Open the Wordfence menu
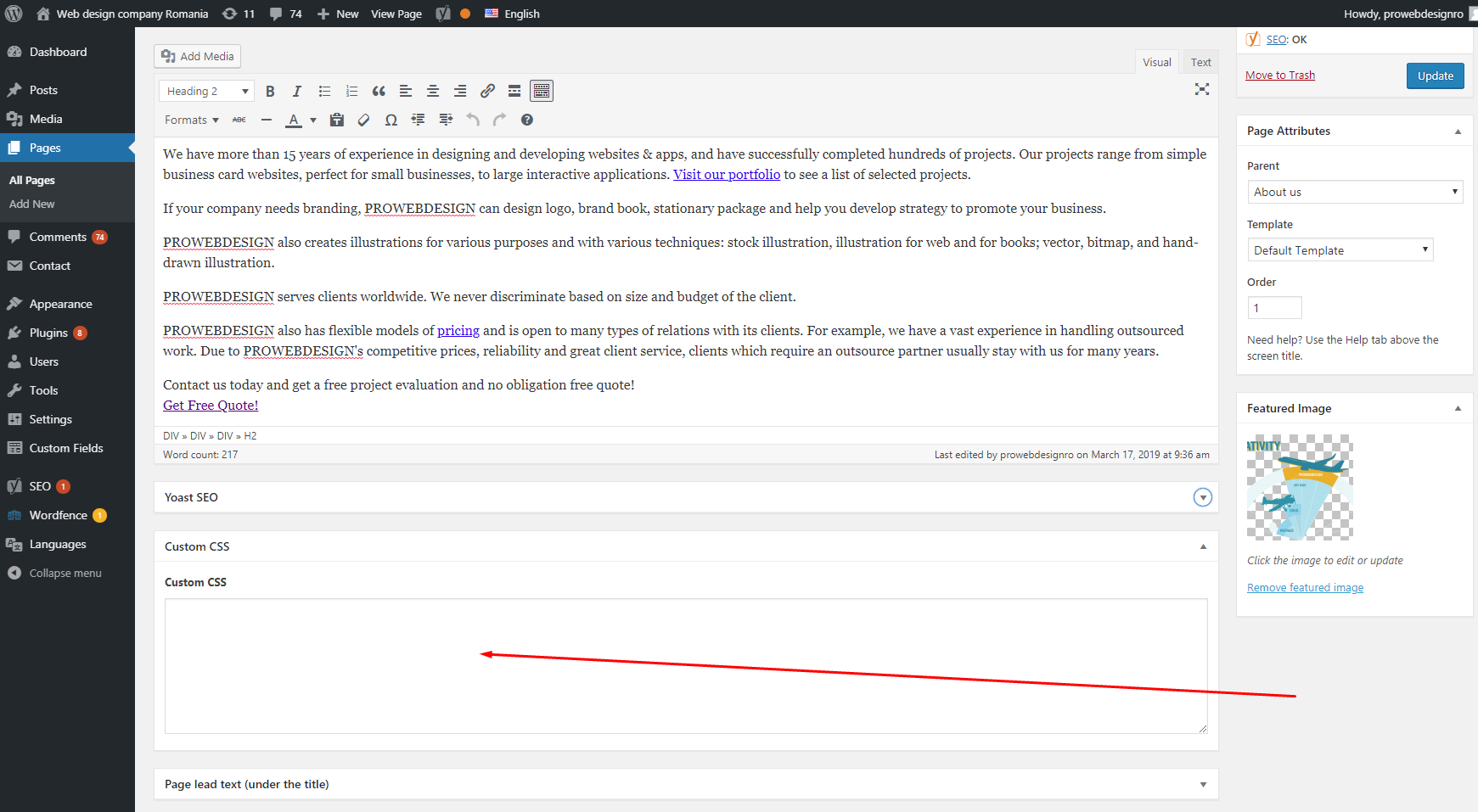Image resolution: width=1478 pixels, height=812 pixels. click(67, 515)
